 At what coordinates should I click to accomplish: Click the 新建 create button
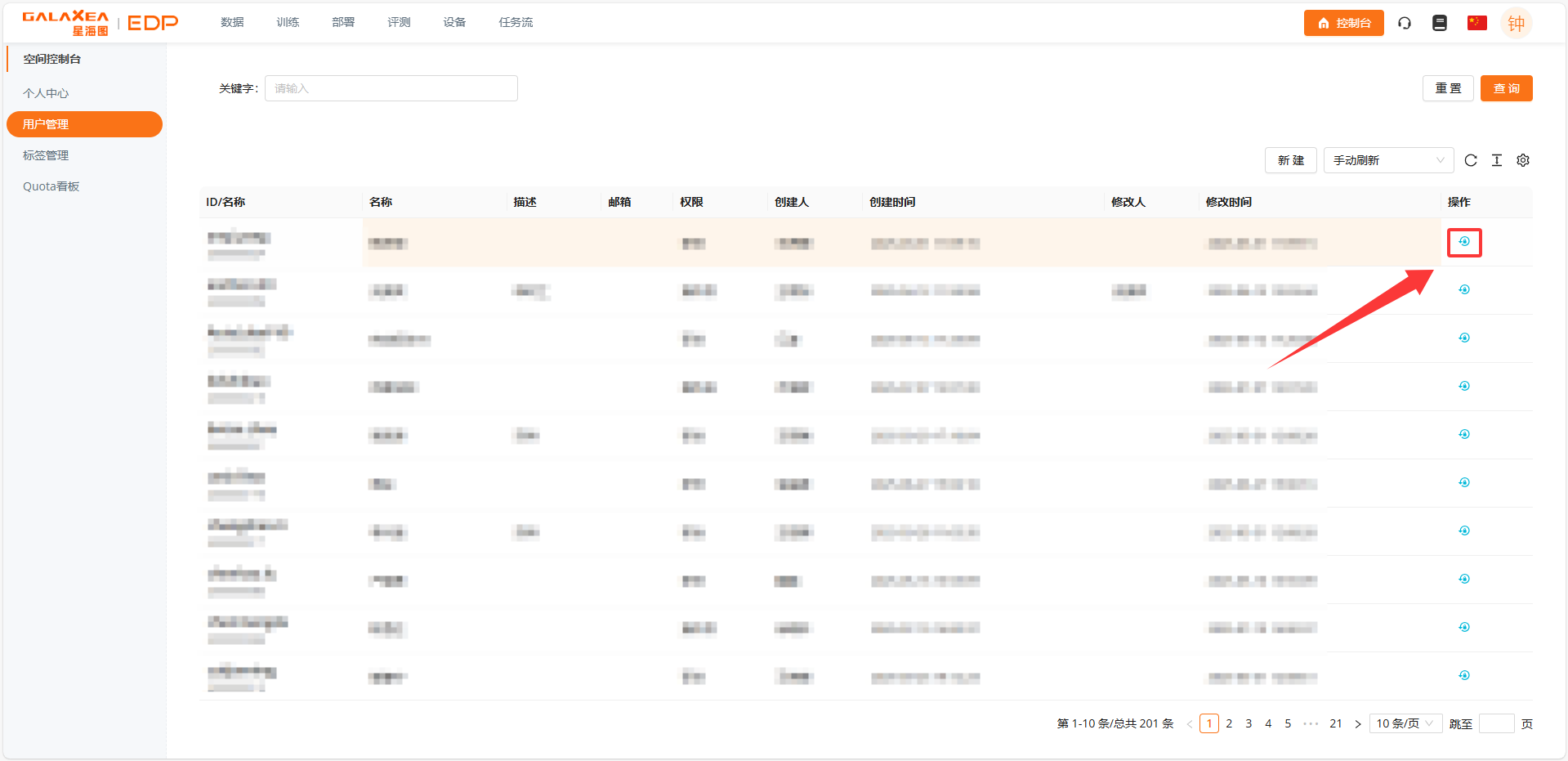(x=1290, y=160)
